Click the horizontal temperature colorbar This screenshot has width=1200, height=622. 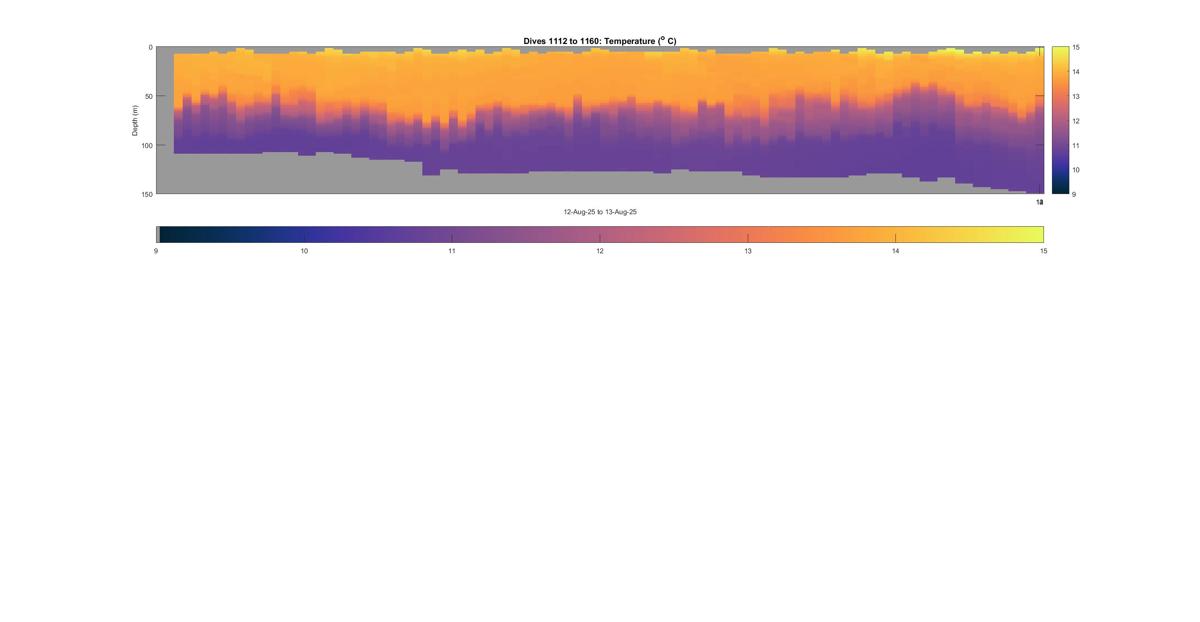tap(600, 234)
